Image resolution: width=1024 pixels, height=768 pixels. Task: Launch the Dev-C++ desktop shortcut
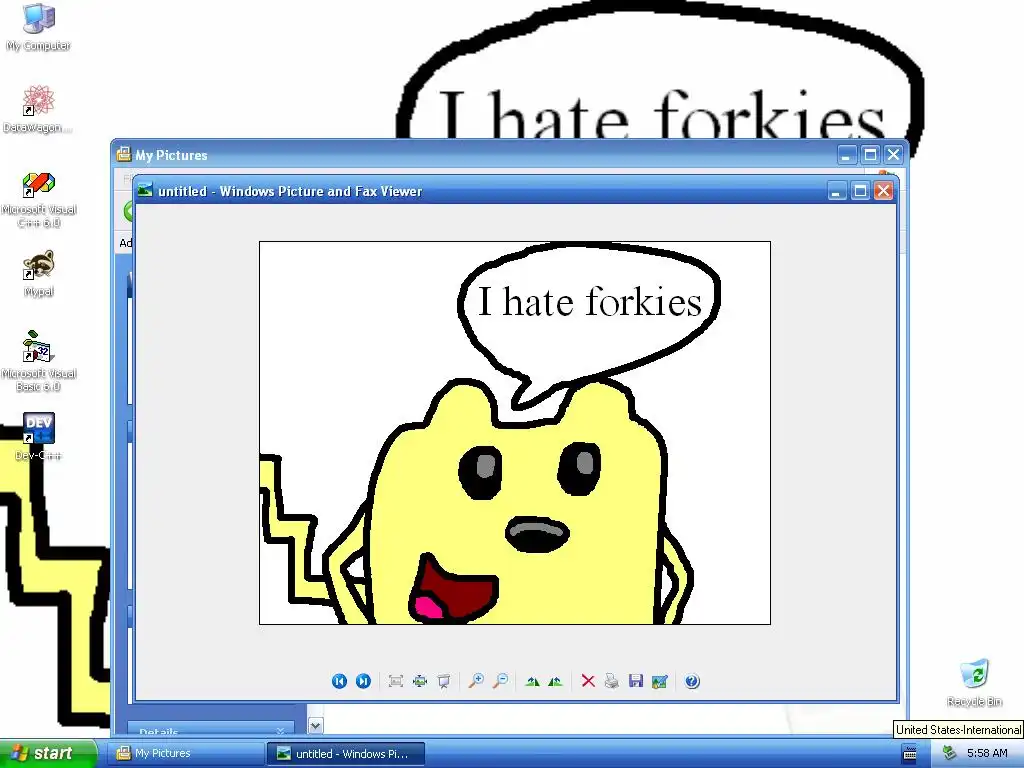(39, 437)
